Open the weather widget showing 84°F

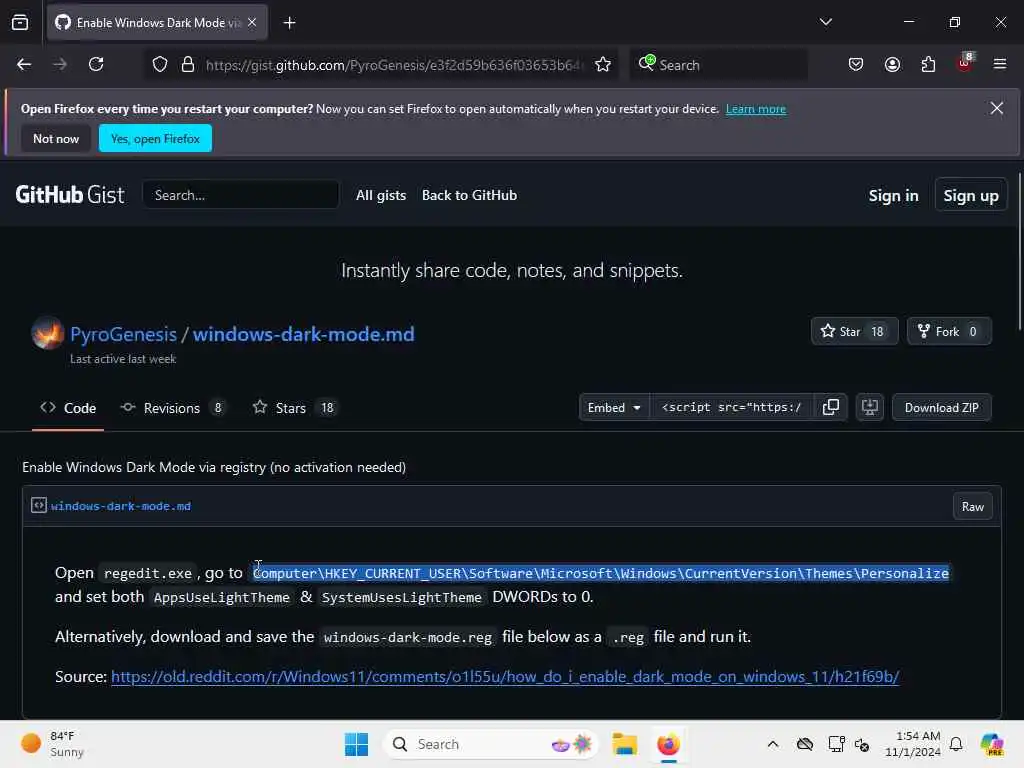coord(52,744)
